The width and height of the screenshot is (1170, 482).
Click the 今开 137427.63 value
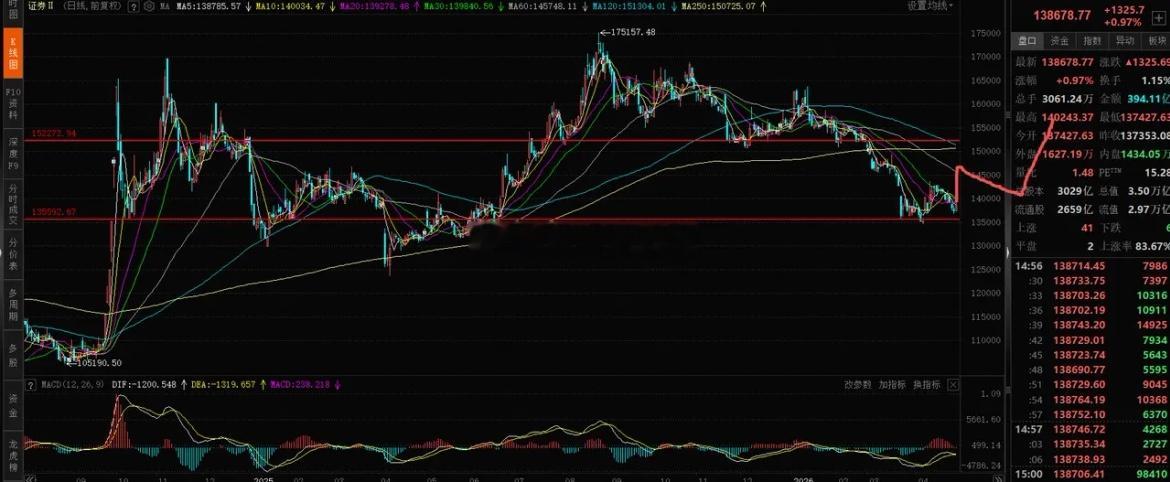(1067, 136)
